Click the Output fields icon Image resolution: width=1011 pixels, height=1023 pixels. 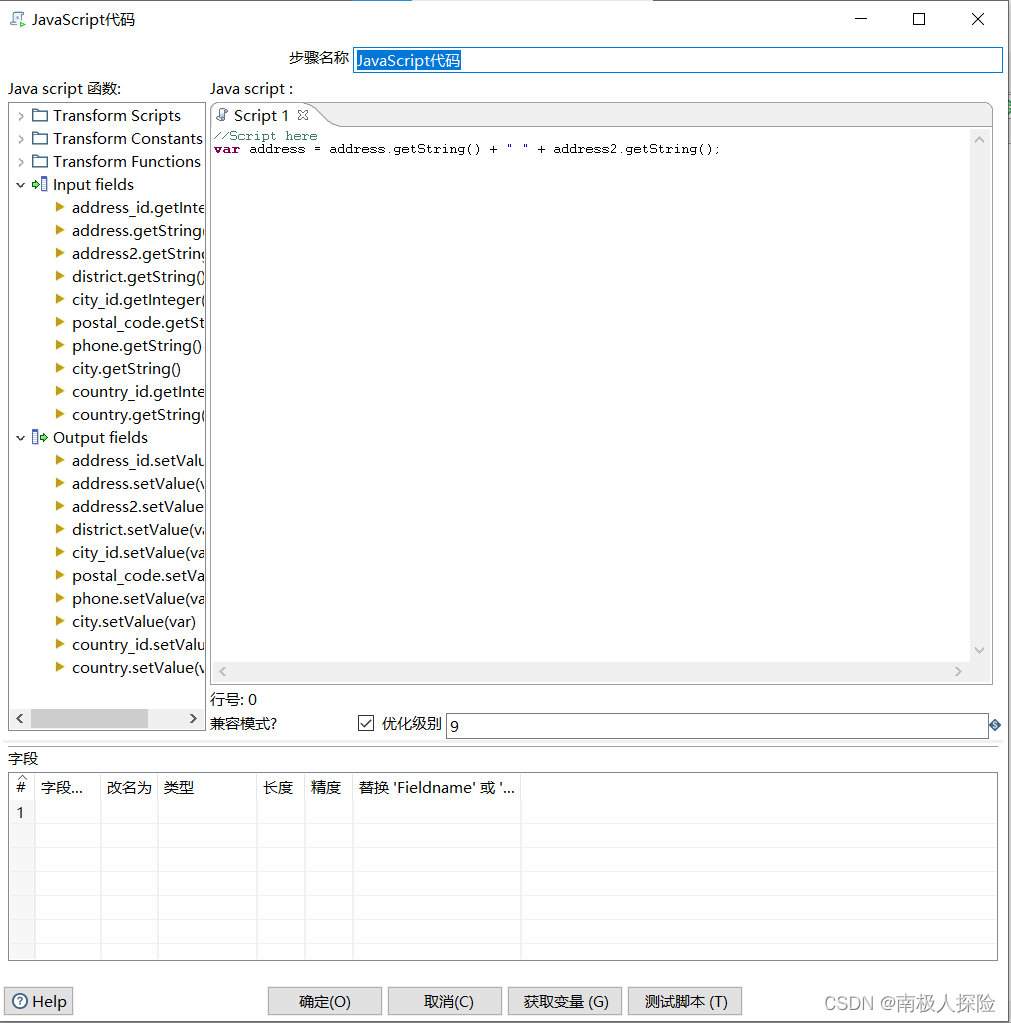(40, 437)
